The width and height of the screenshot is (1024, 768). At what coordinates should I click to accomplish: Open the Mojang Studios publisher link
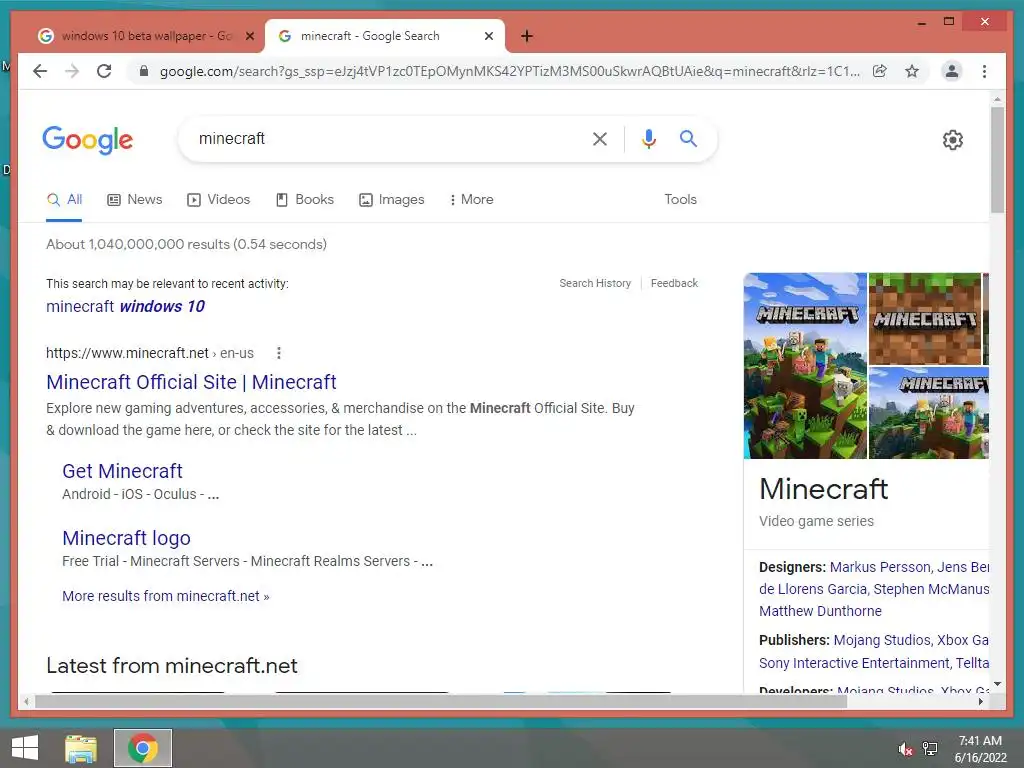(x=882, y=640)
